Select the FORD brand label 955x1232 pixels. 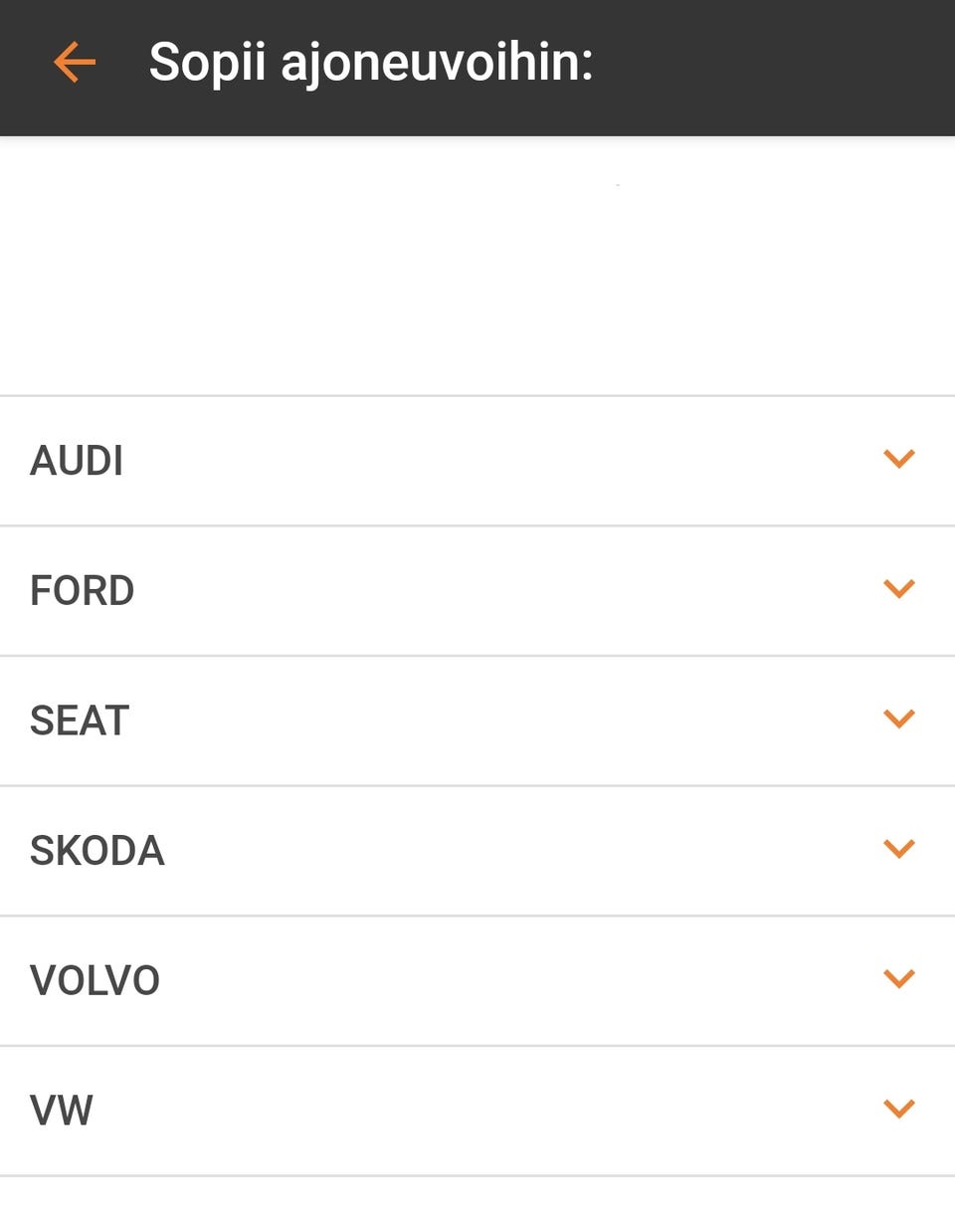coord(82,591)
